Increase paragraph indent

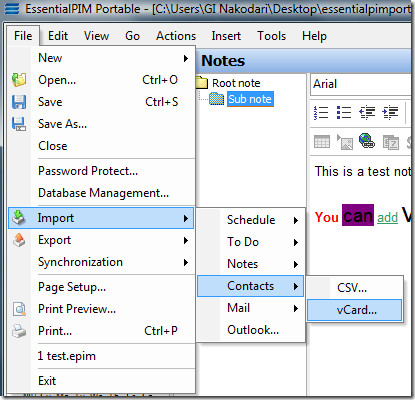[x=390, y=113]
